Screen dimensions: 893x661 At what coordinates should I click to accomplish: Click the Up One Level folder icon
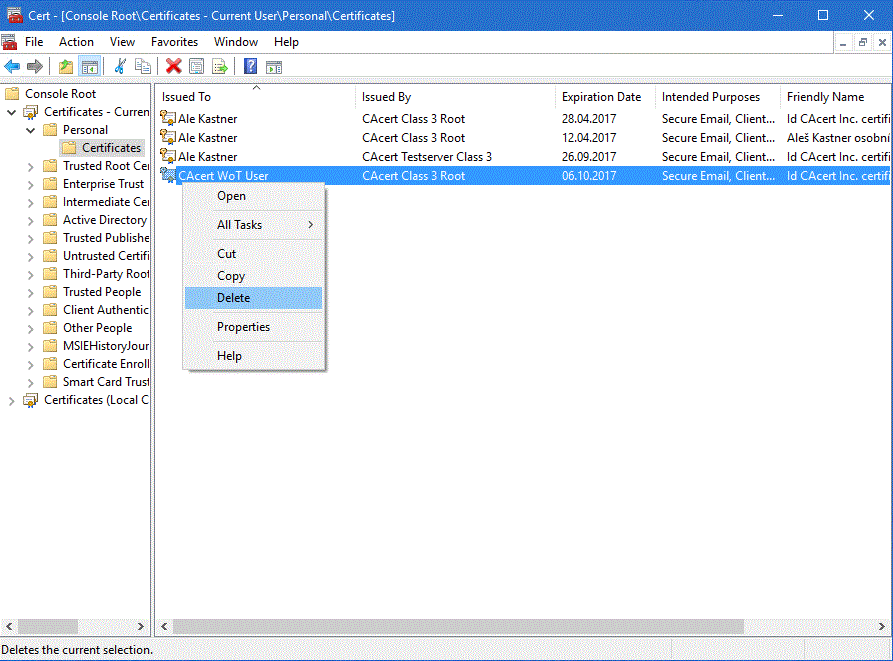pos(66,67)
